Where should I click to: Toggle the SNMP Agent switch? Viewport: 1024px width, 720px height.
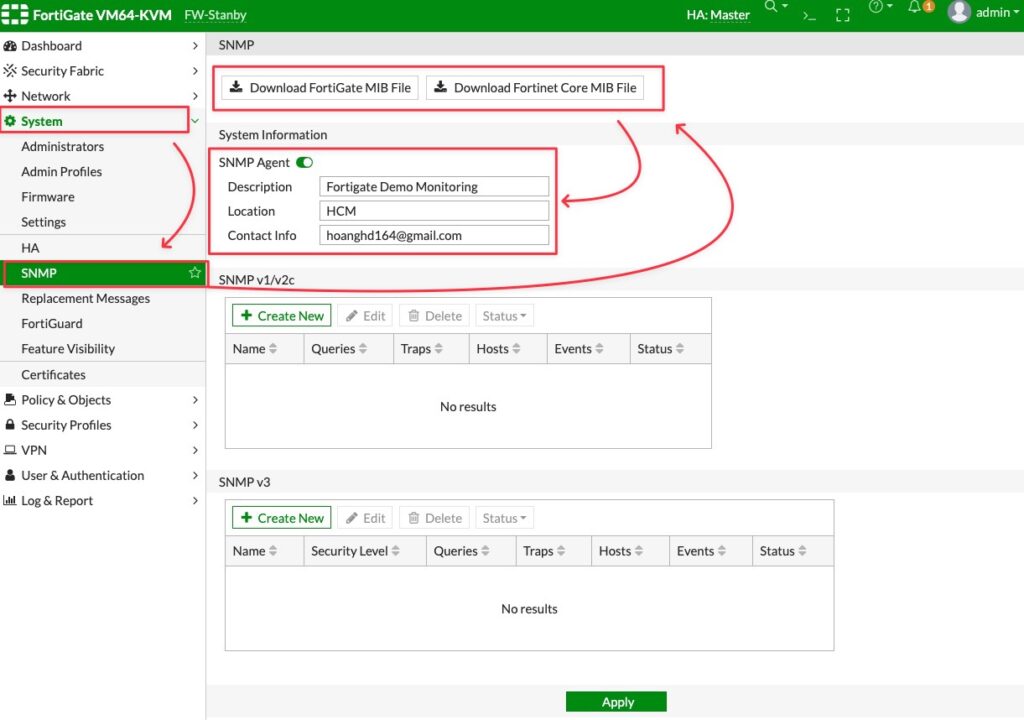coord(304,162)
